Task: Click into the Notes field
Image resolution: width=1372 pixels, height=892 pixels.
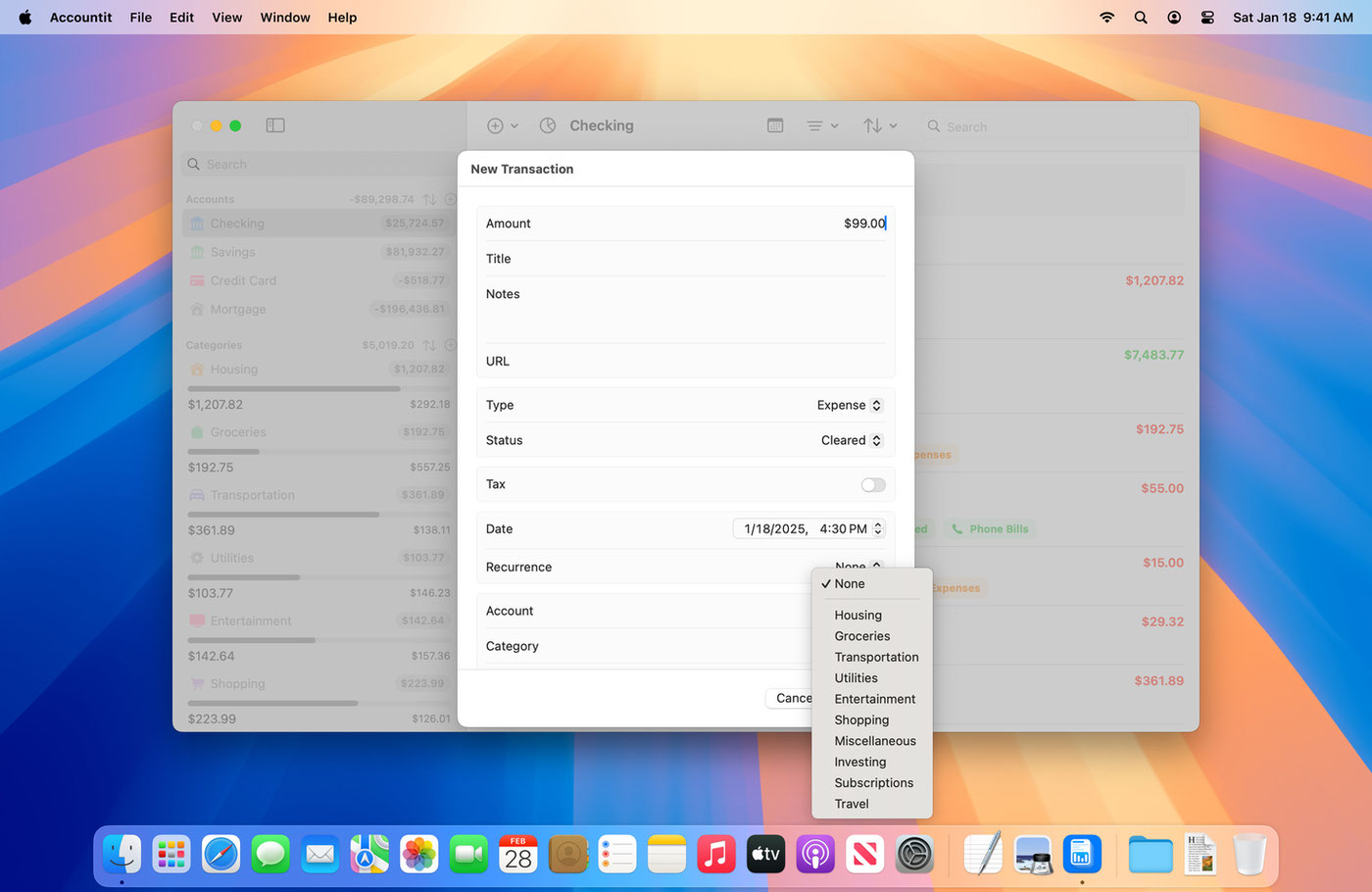Action: [x=685, y=310]
